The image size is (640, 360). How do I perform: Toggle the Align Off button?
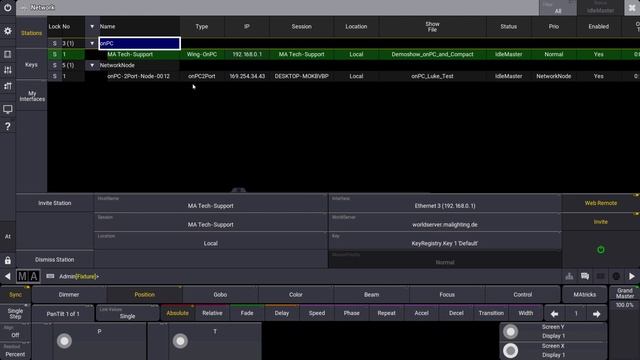coord(16,332)
